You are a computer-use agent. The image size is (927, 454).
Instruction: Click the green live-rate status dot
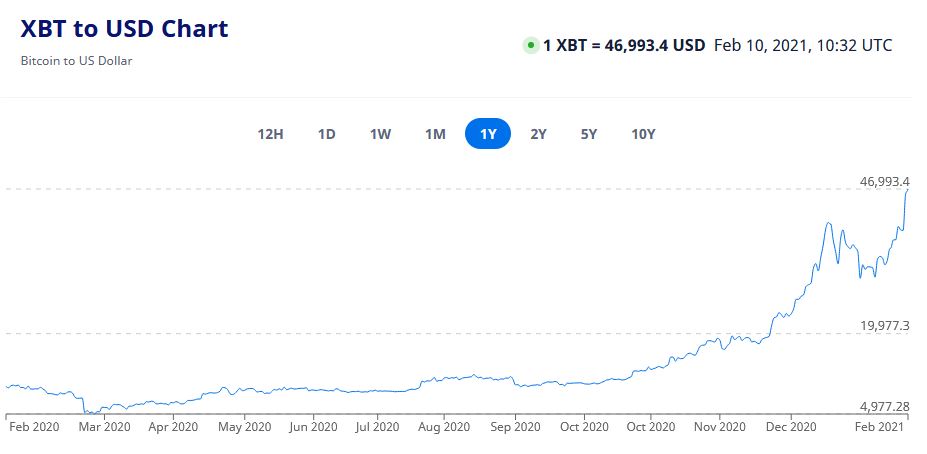point(530,45)
